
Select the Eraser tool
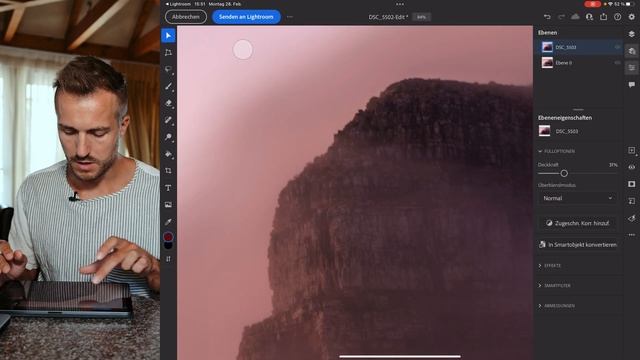pyautogui.click(x=168, y=103)
